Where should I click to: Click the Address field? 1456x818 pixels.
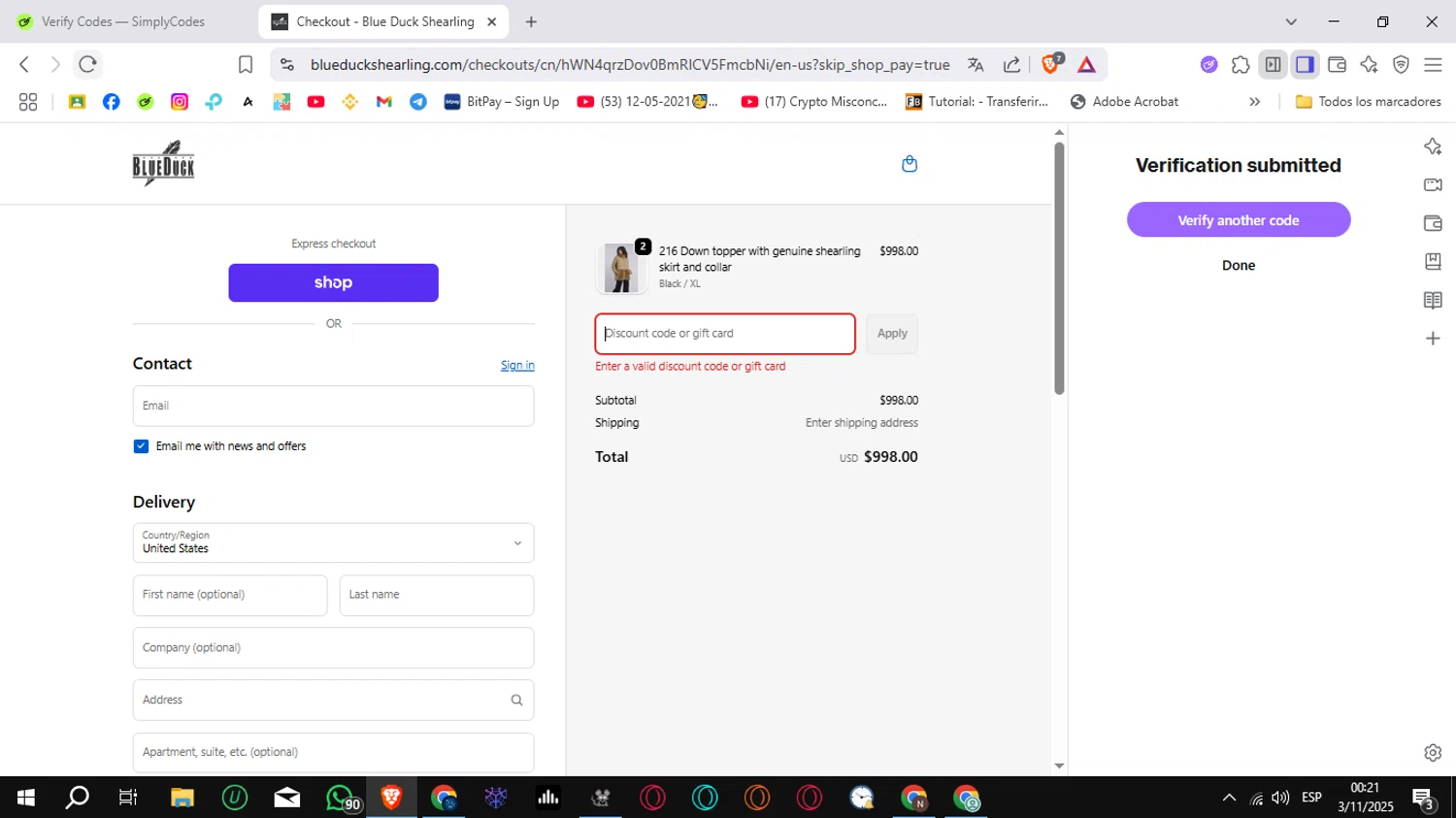click(333, 700)
